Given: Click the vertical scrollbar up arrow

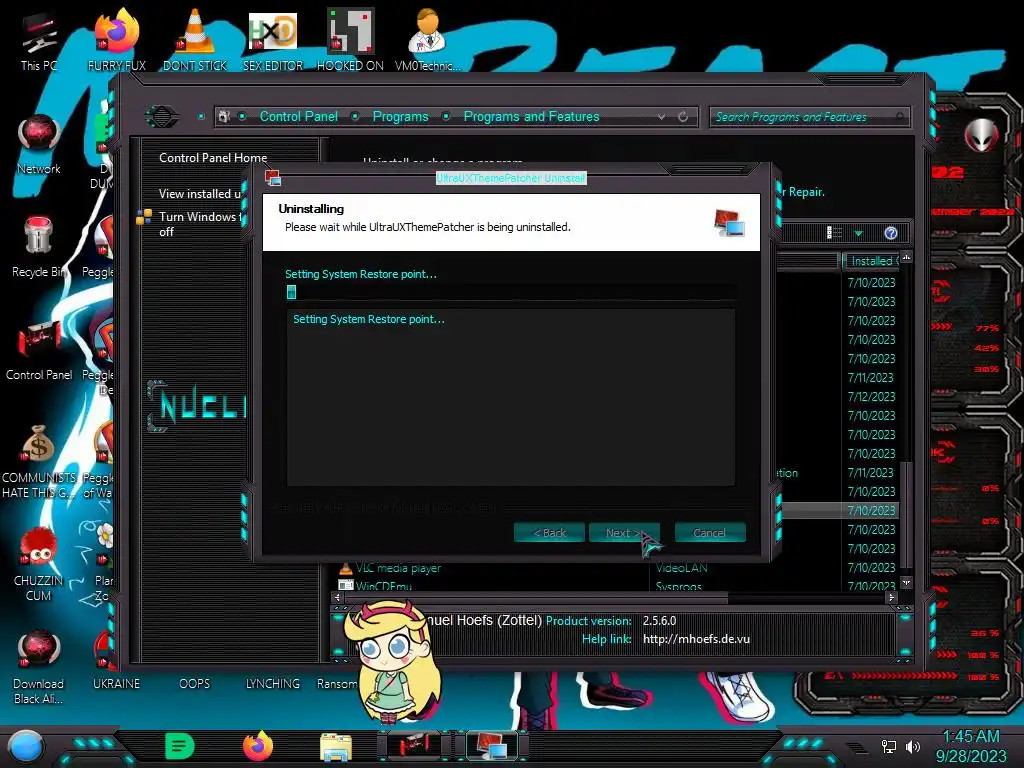Looking at the screenshot, I should pyautogui.click(x=906, y=258).
